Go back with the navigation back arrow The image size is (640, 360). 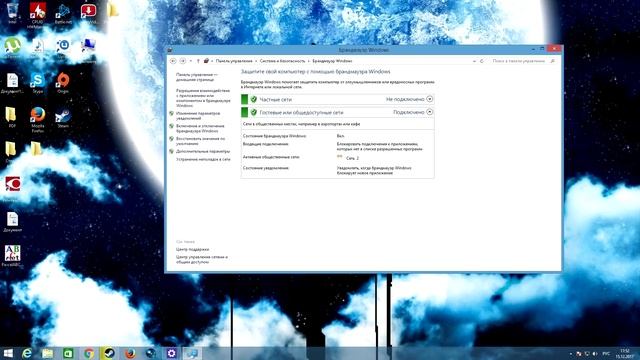173,61
